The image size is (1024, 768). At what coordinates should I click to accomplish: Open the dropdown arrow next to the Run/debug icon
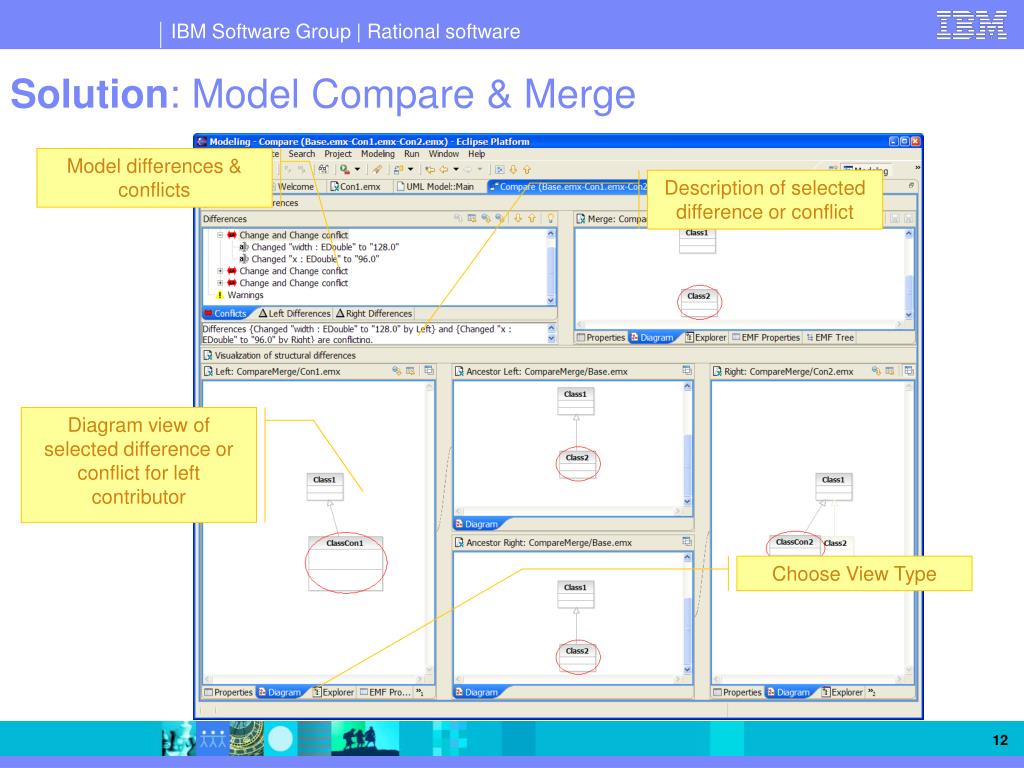point(357,170)
